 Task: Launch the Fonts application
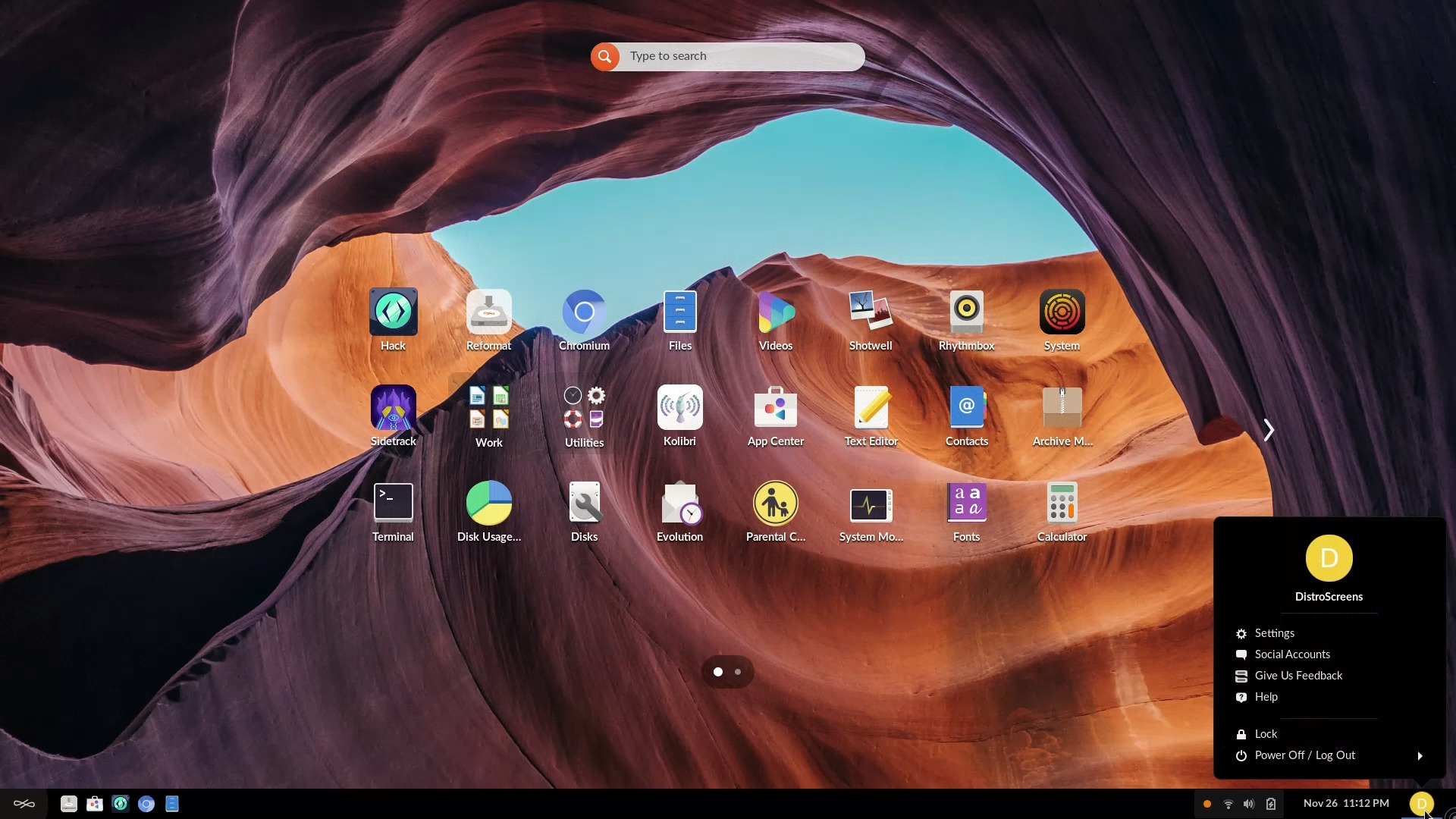pos(966,504)
